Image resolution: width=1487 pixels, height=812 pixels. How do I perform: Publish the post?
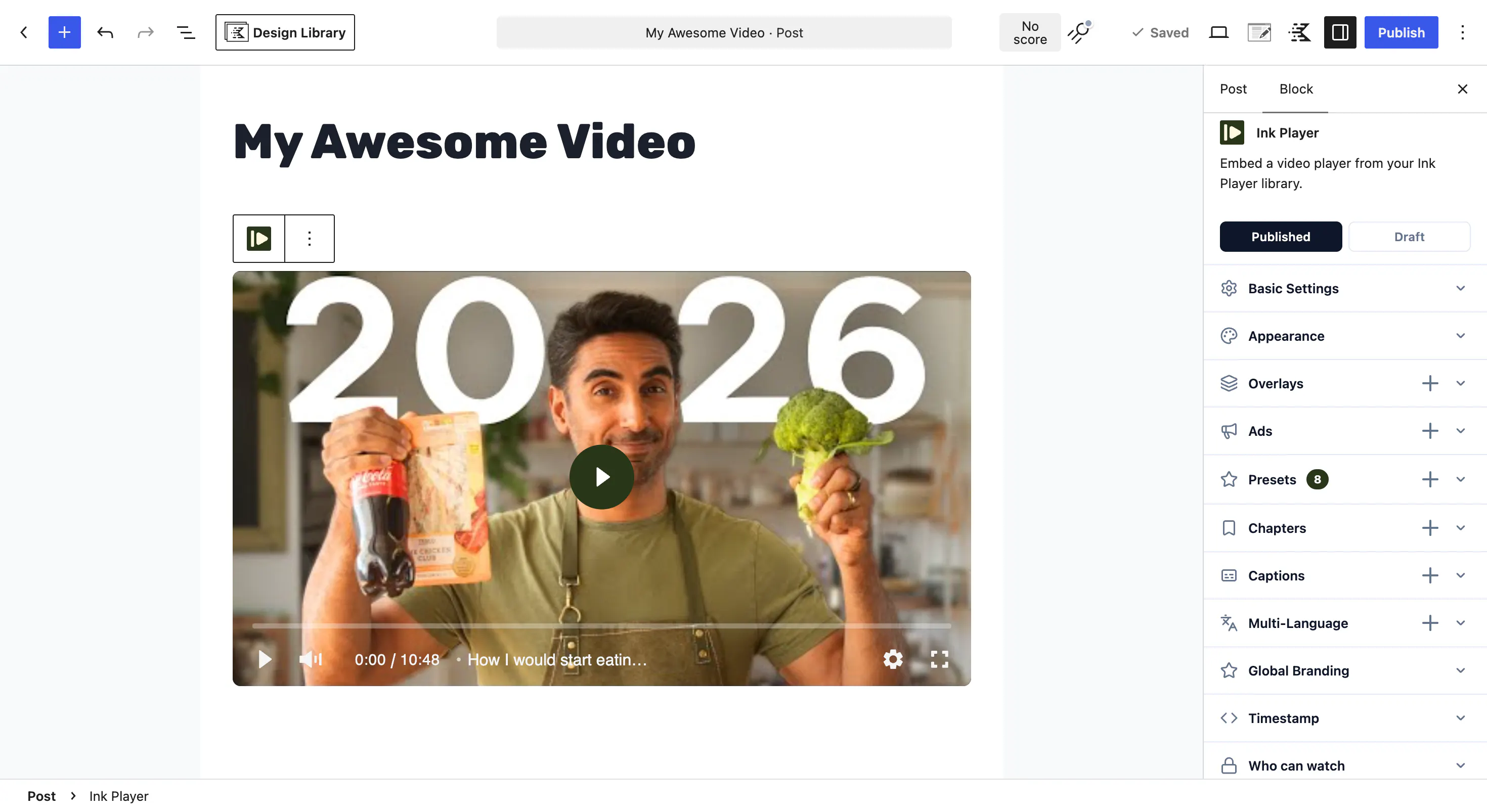pos(1401,32)
